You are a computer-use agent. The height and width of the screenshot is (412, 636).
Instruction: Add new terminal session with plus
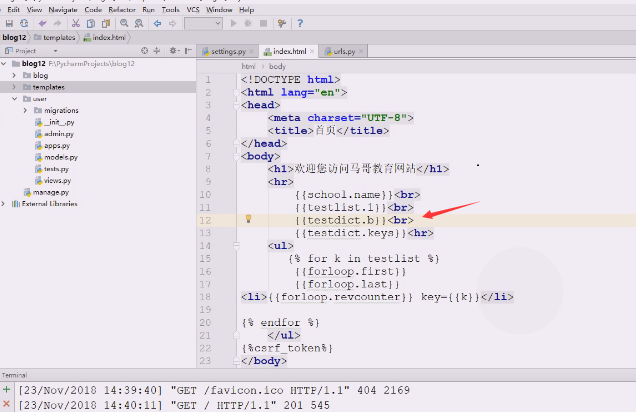click(6, 390)
